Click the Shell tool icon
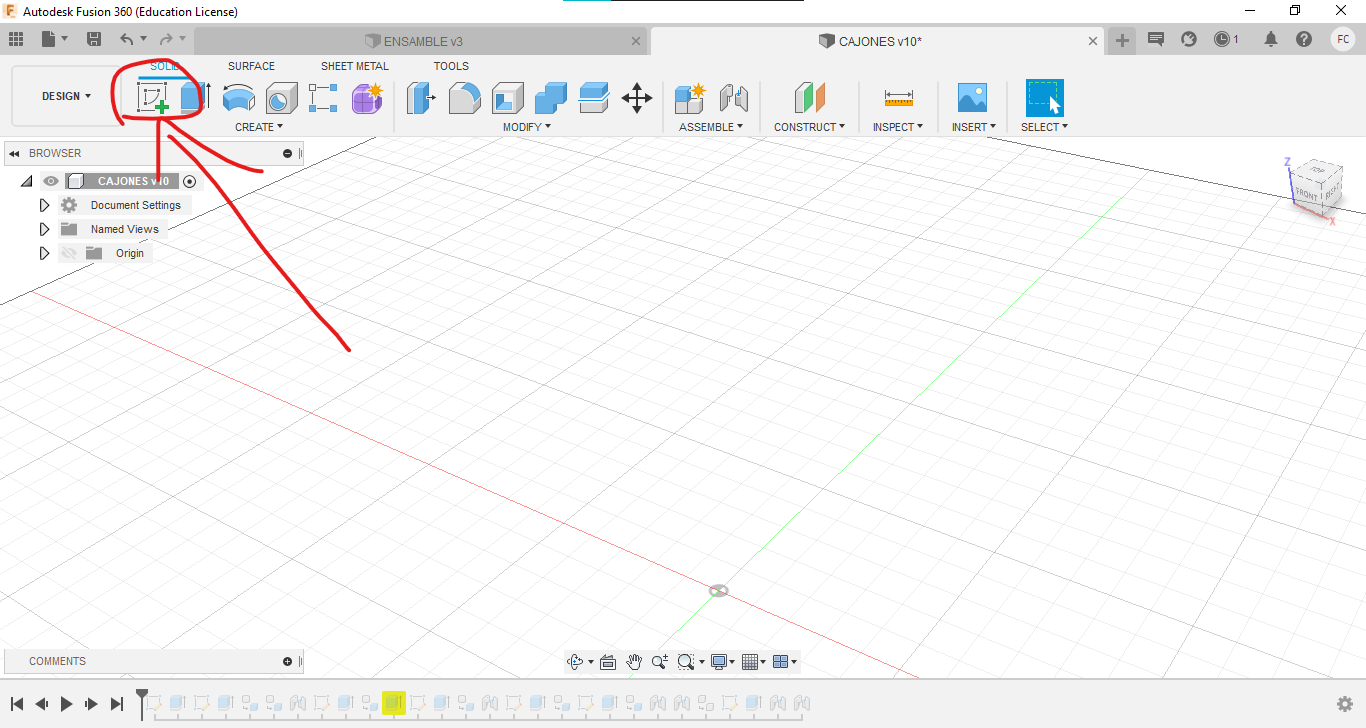 (x=508, y=98)
